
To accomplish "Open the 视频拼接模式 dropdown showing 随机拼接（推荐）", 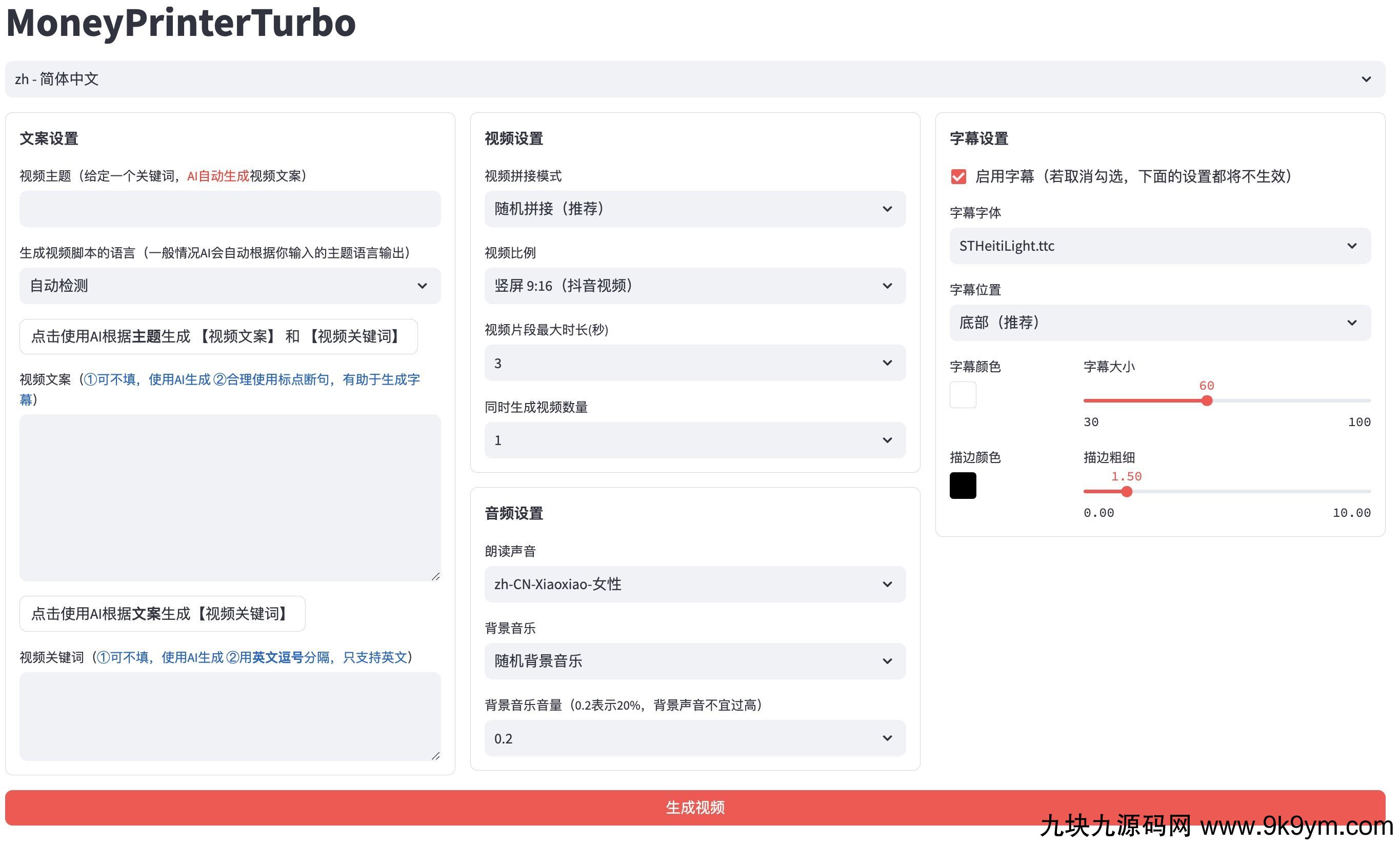I will pyautogui.click(x=694, y=209).
